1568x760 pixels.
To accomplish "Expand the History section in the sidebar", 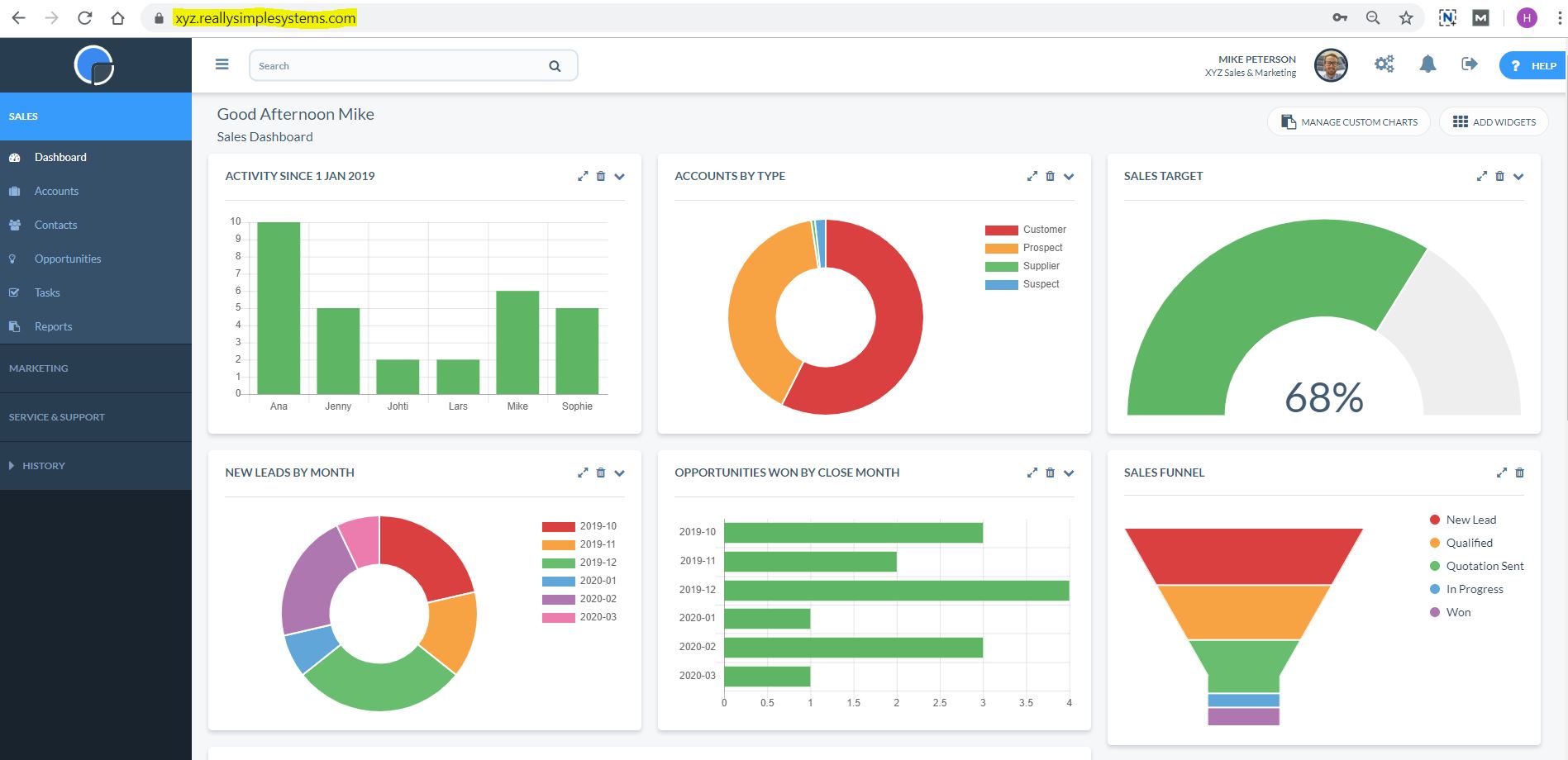I will click(x=43, y=465).
